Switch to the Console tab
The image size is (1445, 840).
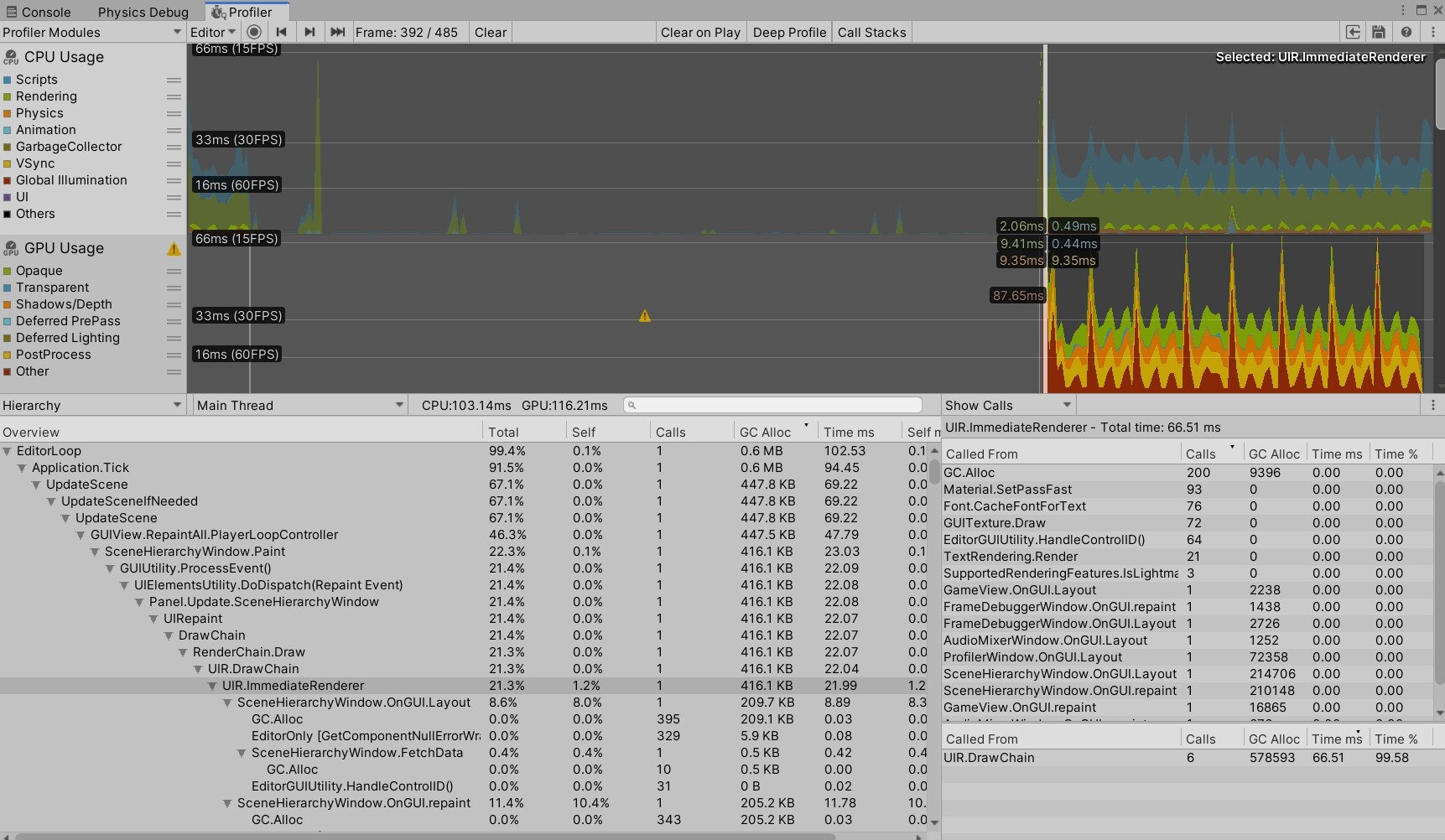pos(39,12)
